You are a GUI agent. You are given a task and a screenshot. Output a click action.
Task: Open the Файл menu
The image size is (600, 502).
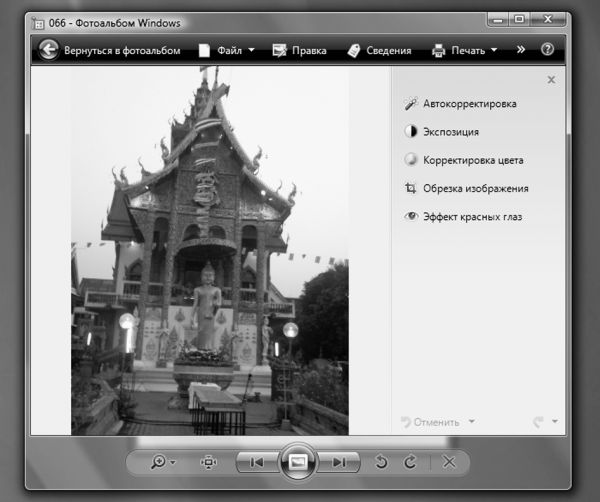226,50
